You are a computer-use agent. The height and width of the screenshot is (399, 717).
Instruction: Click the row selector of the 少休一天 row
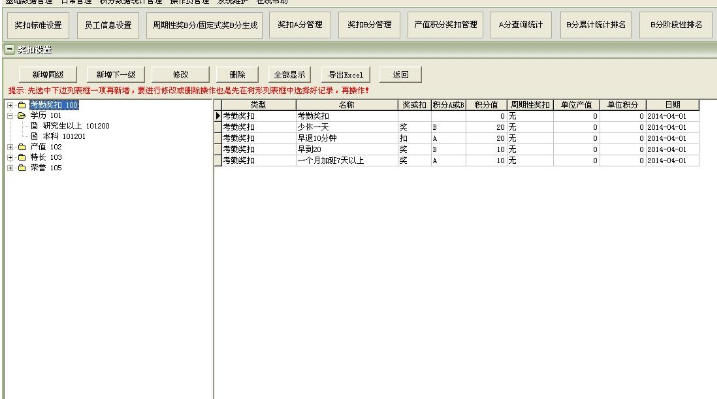(218, 127)
